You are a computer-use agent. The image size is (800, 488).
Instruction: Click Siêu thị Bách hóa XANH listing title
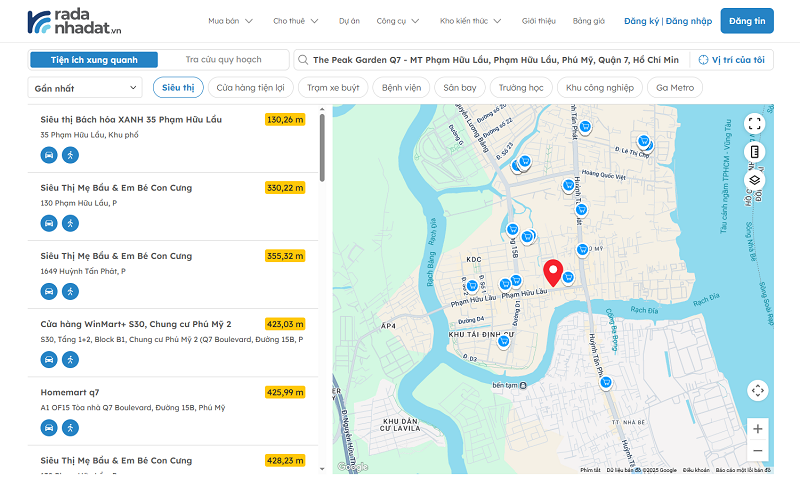131,119
